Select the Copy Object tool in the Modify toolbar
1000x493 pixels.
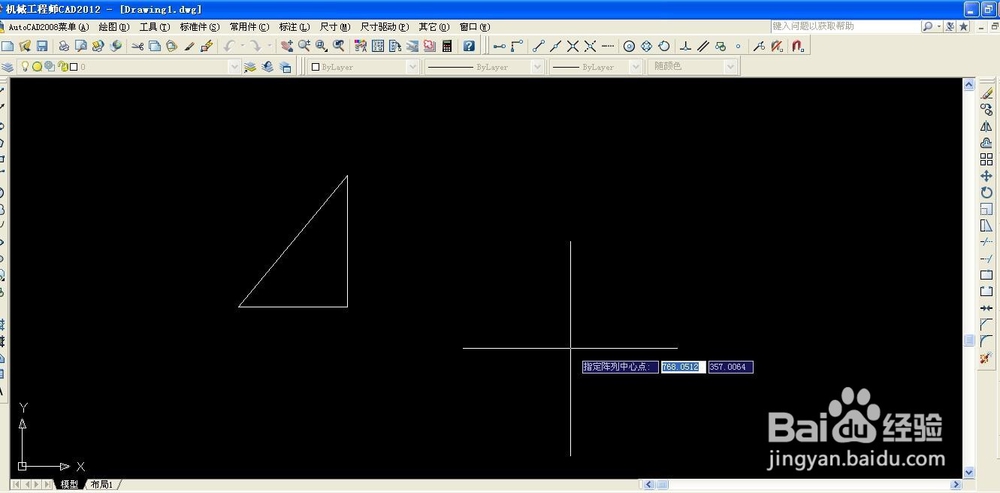[987, 110]
